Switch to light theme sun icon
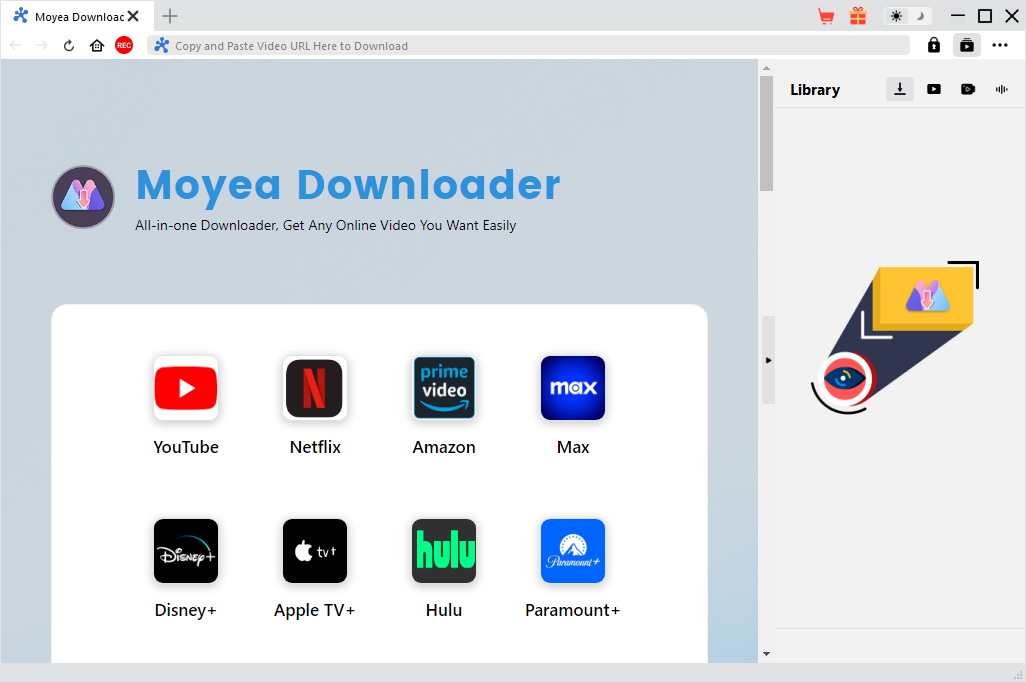Screen dimensions: 1026x682 tap(896, 16)
